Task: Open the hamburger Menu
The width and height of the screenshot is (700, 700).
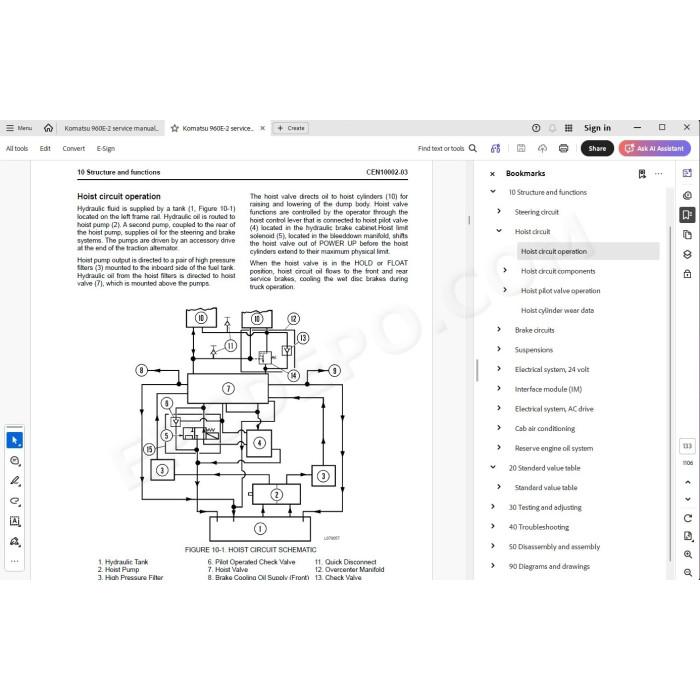Action: (x=19, y=128)
